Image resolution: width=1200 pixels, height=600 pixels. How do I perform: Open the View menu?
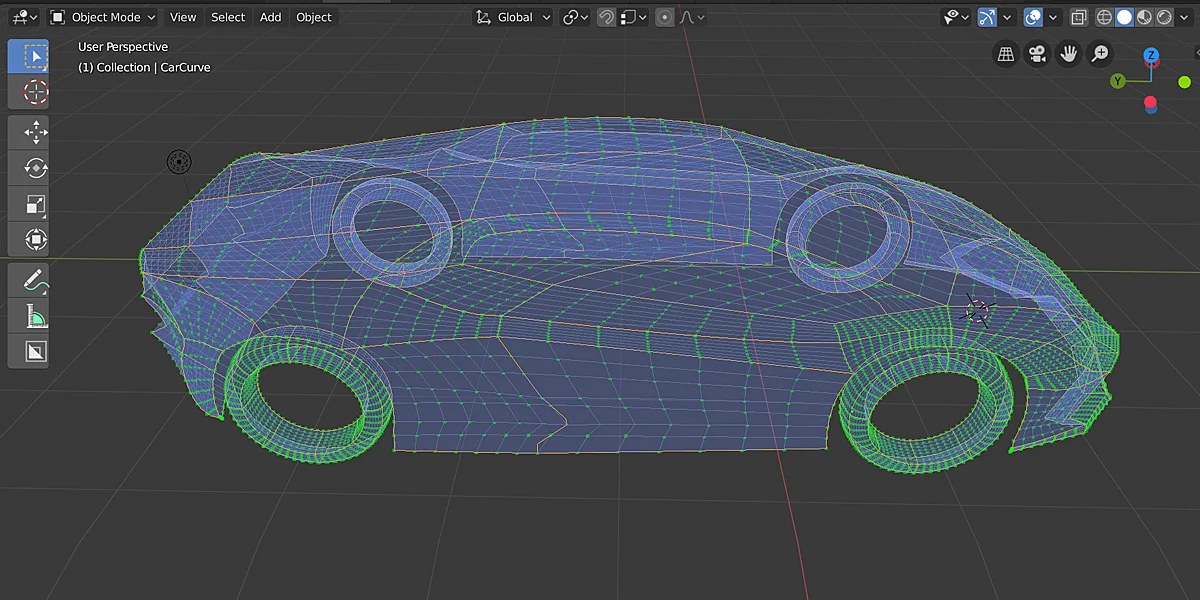click(183, 17)
